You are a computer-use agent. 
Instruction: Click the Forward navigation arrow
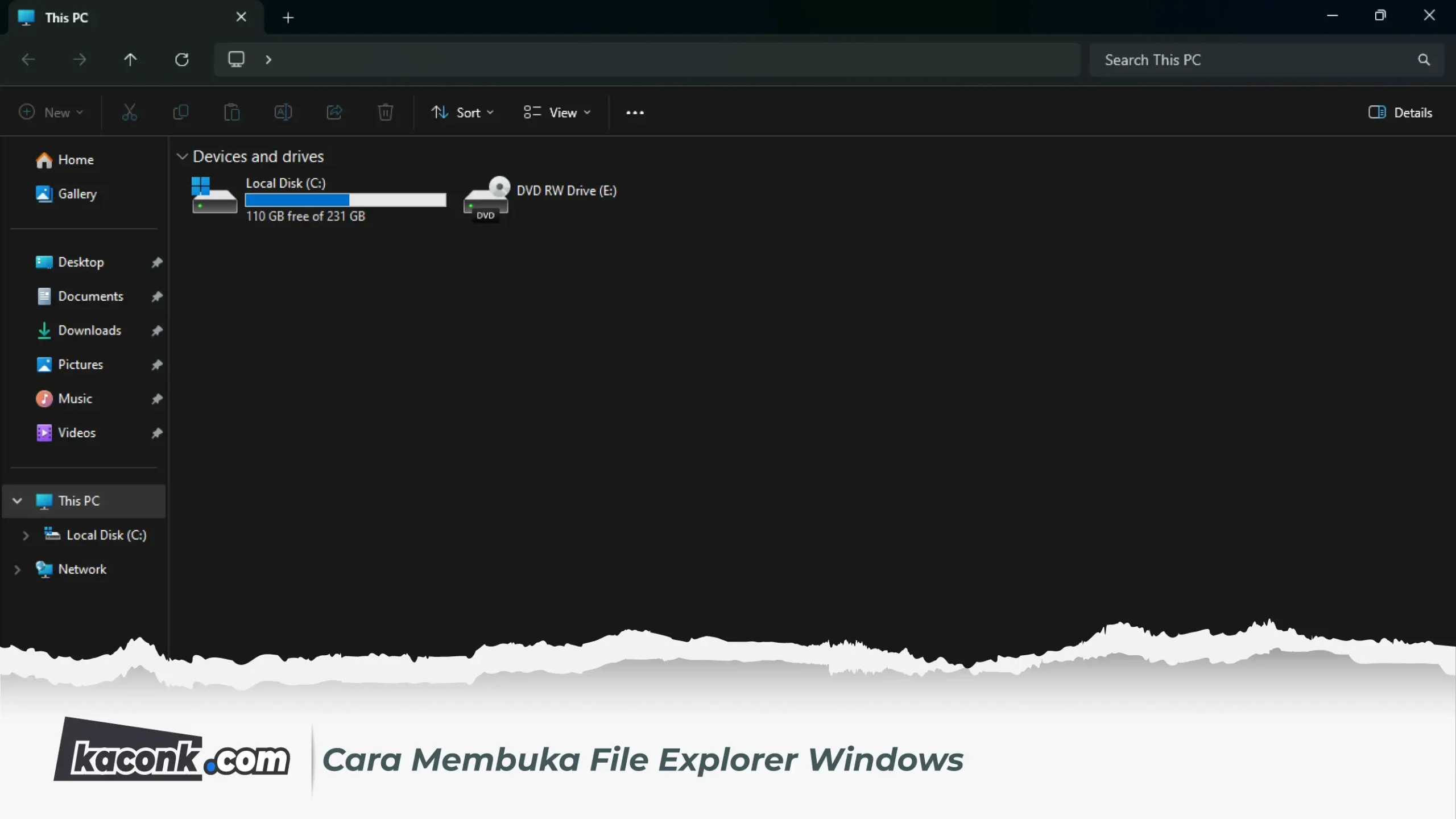[80, 60]
